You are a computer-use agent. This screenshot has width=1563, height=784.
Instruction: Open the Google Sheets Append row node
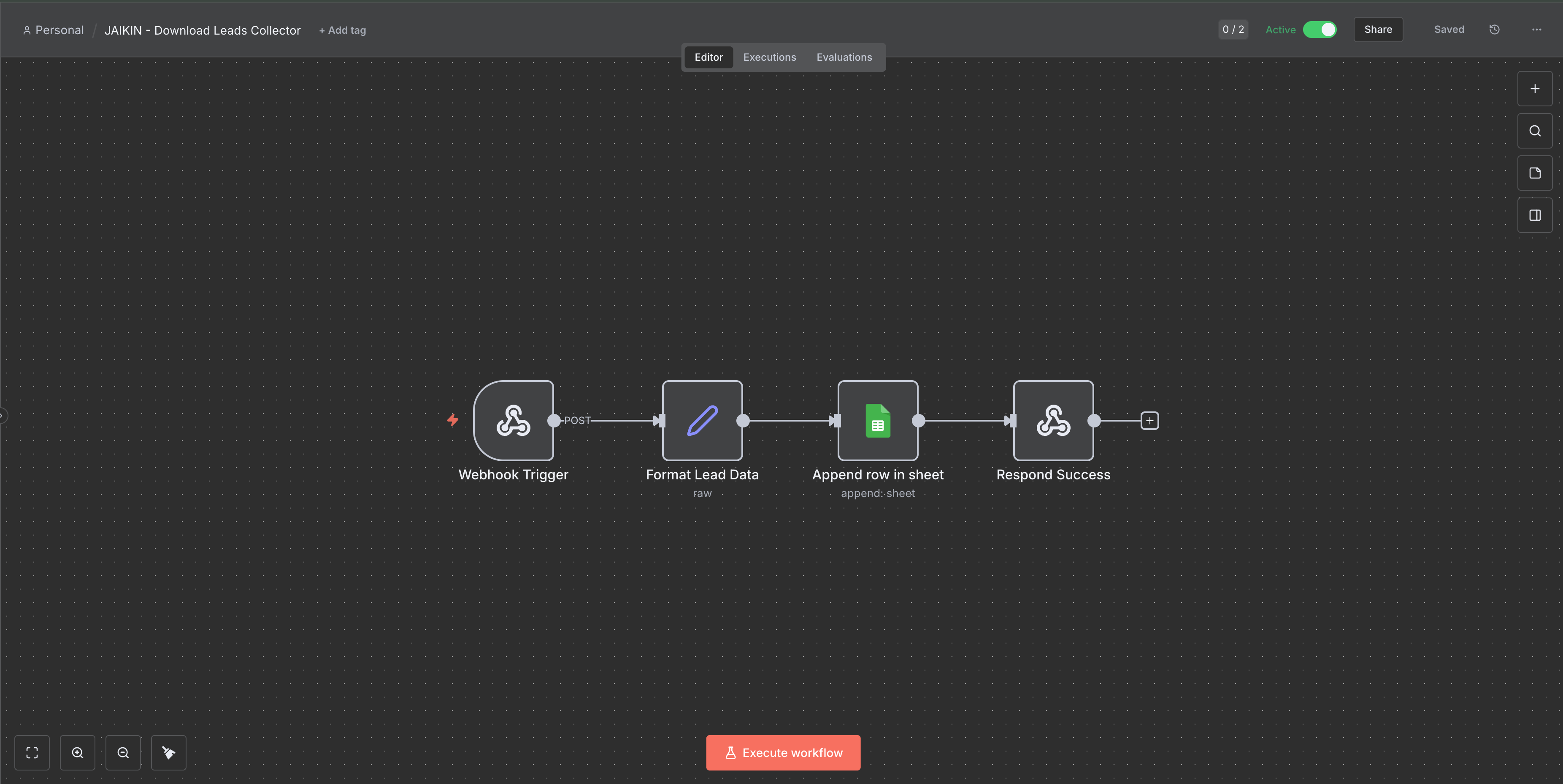click(x=877, y=421)
